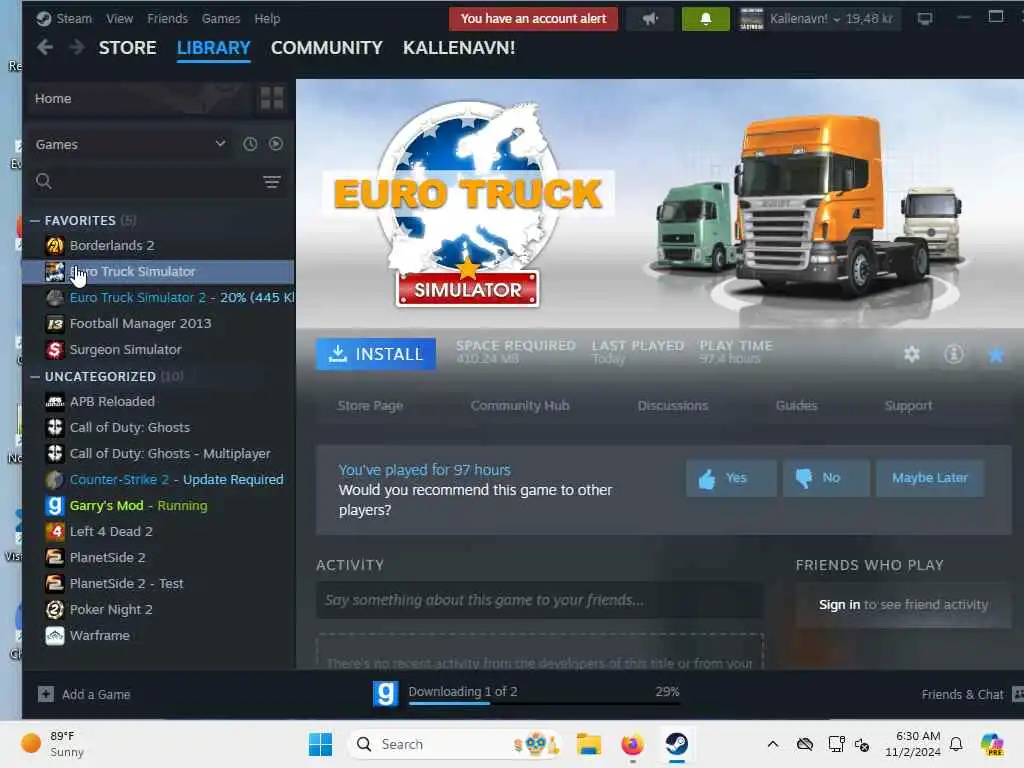The width and height of the screenshot is (1024, 768).
Task: Click the recent activity clock icon
Action: (x=250, y=144)
